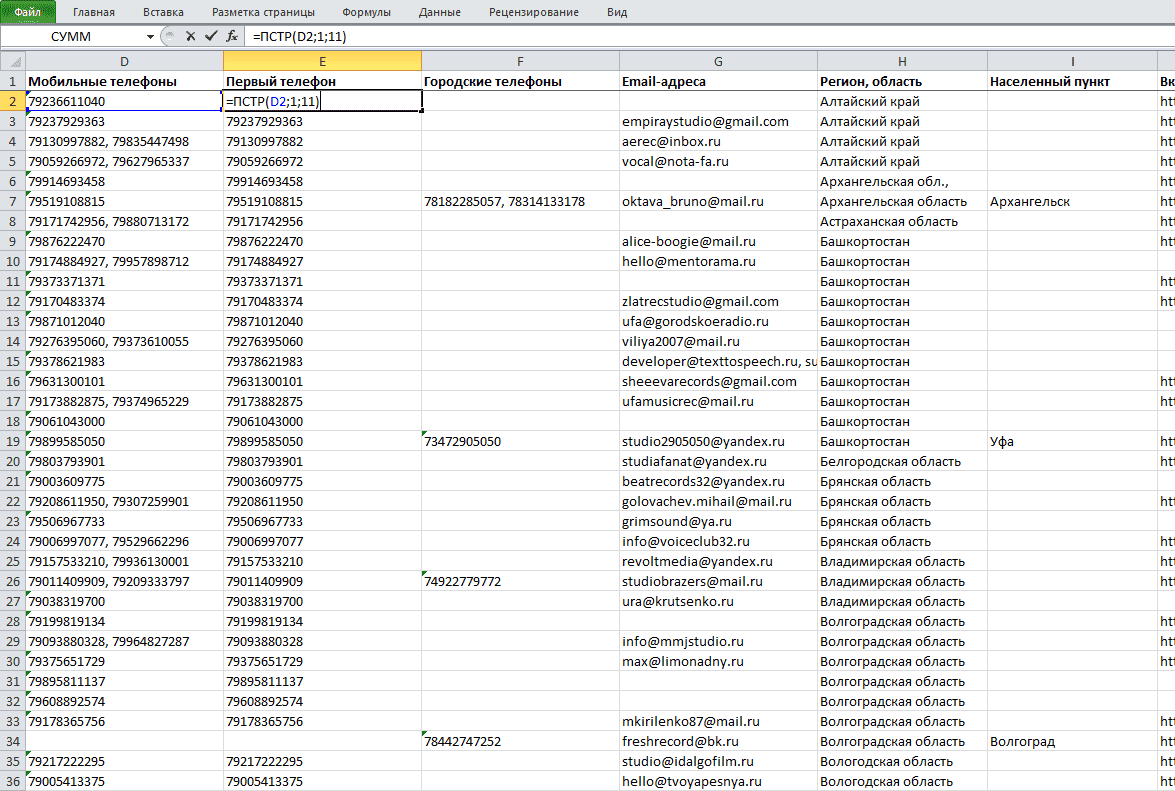Viewport: 1175px width, 791px height.
Task: Select column G by its header
Action: tap(718, 61)
